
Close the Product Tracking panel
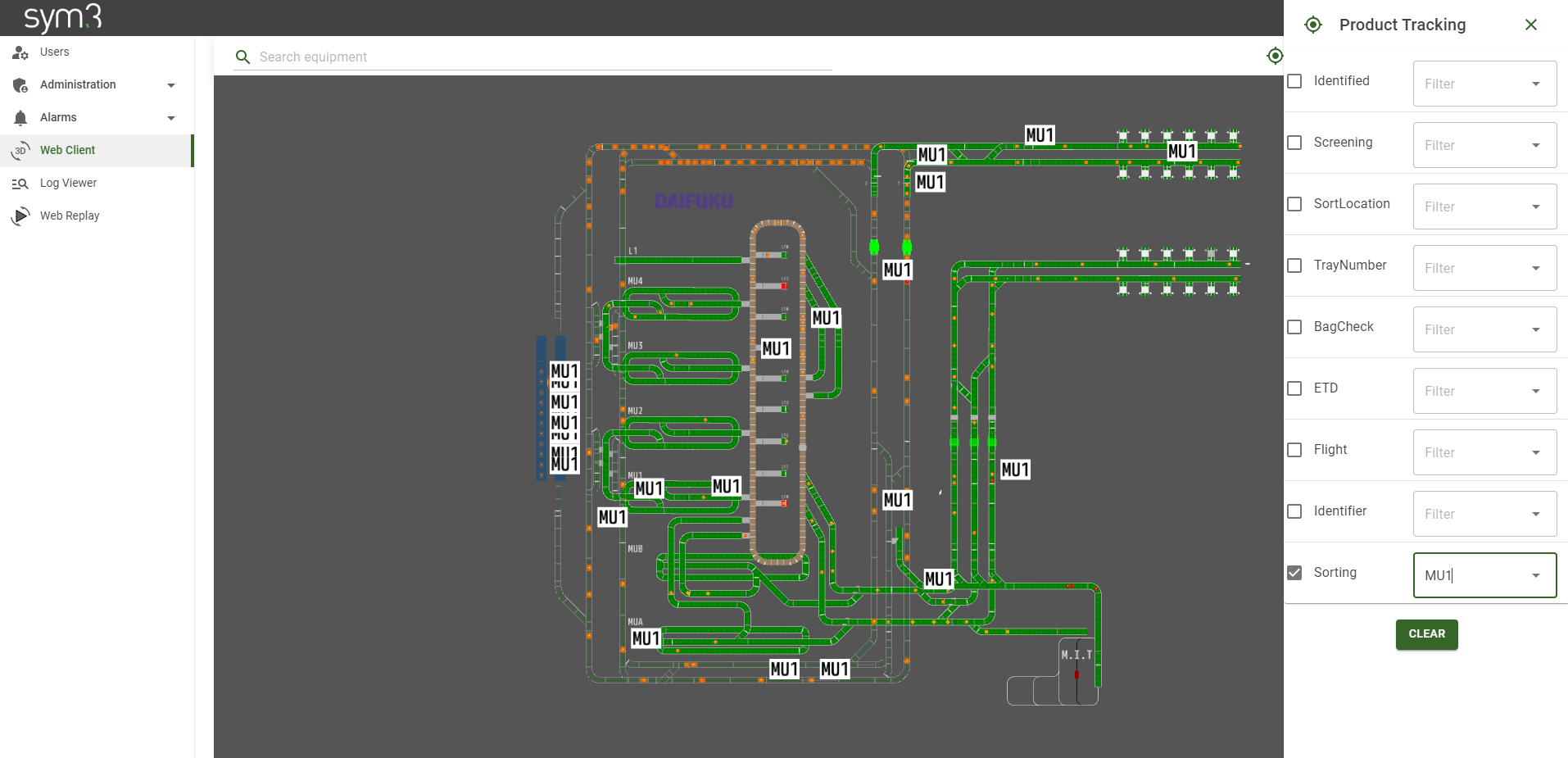1530,25
